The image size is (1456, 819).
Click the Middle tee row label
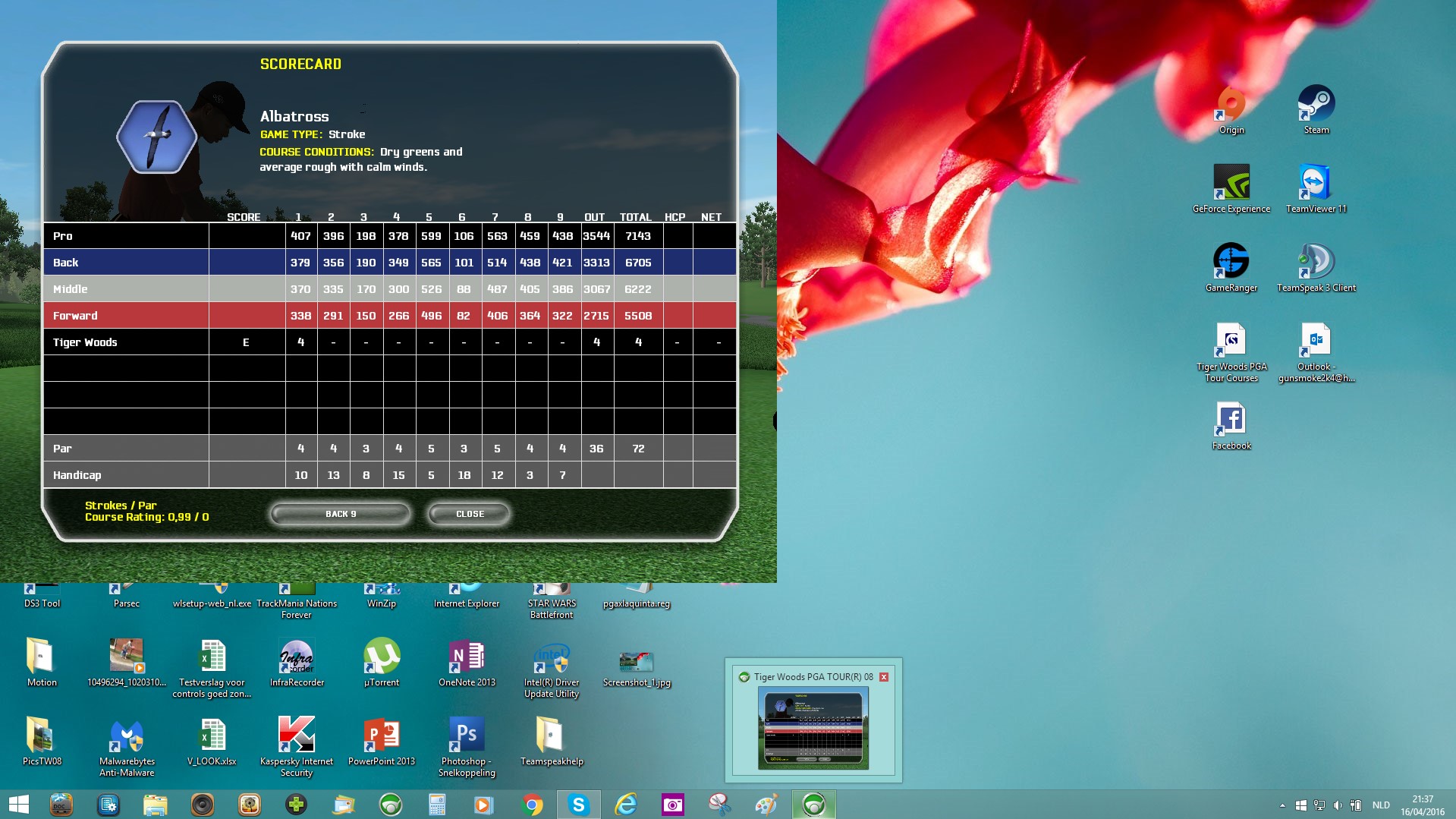click(70, 289)
